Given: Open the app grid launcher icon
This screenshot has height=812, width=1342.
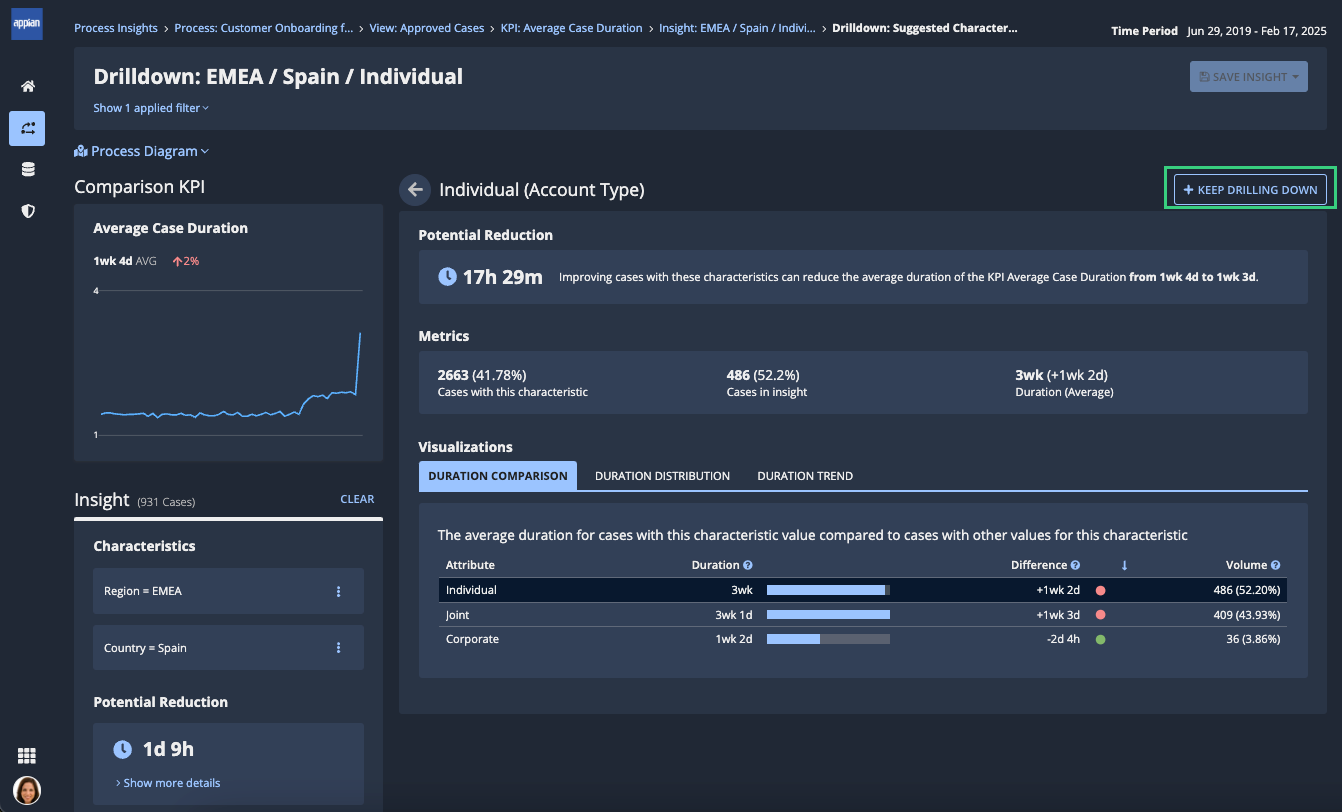Looking at the screenshot, I should coord(27,756).
